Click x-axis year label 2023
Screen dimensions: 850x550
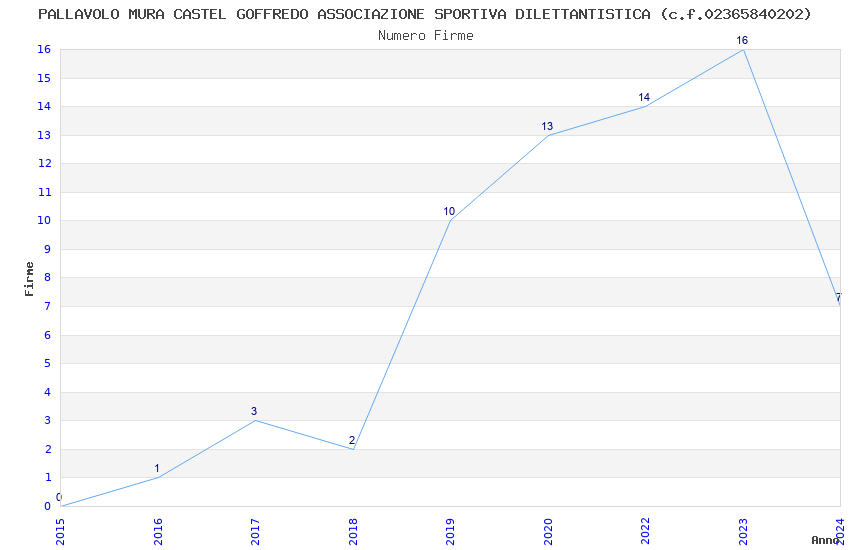tap(743, 532)
